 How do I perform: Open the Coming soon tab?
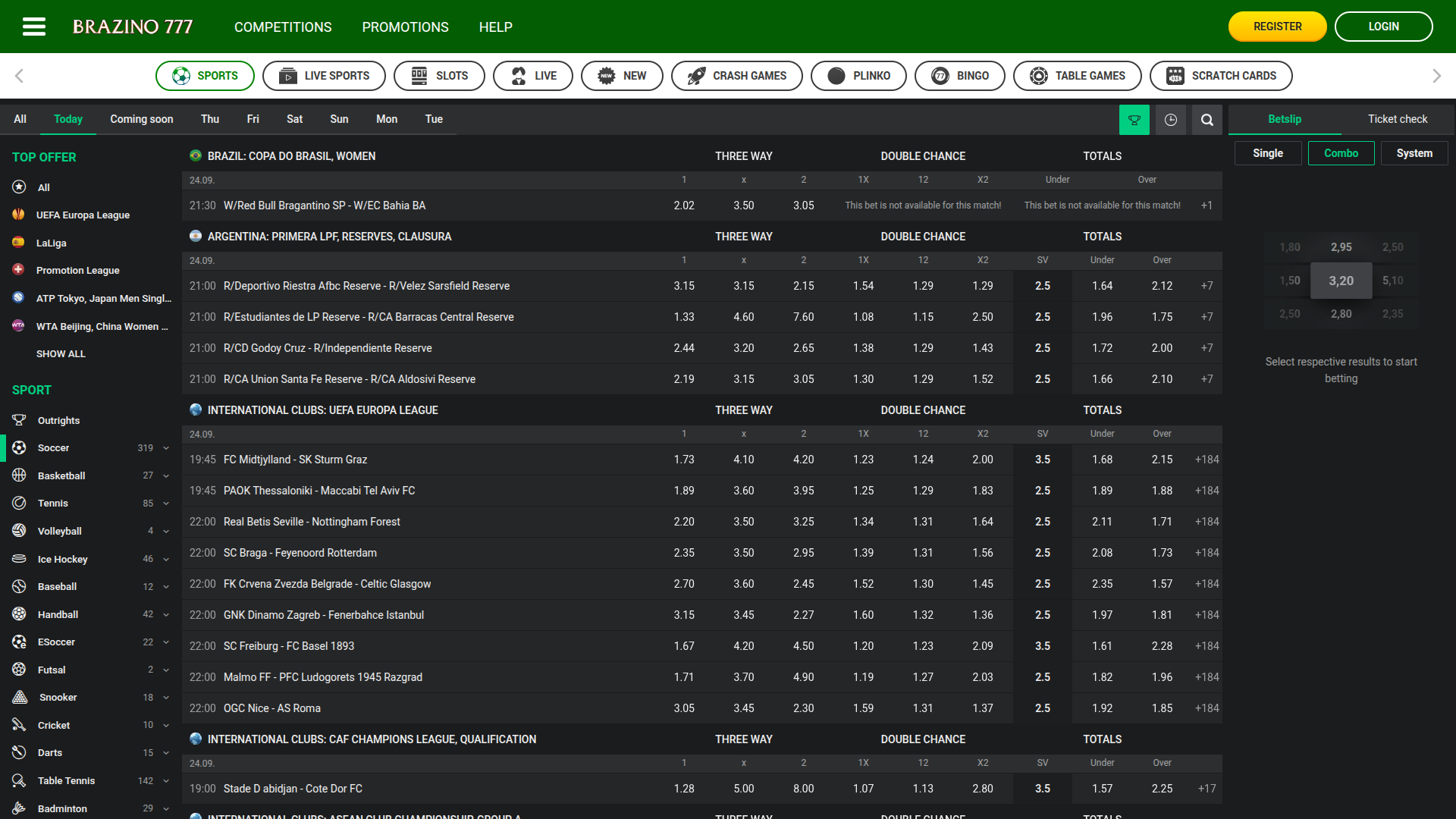[x=141, y=119]
